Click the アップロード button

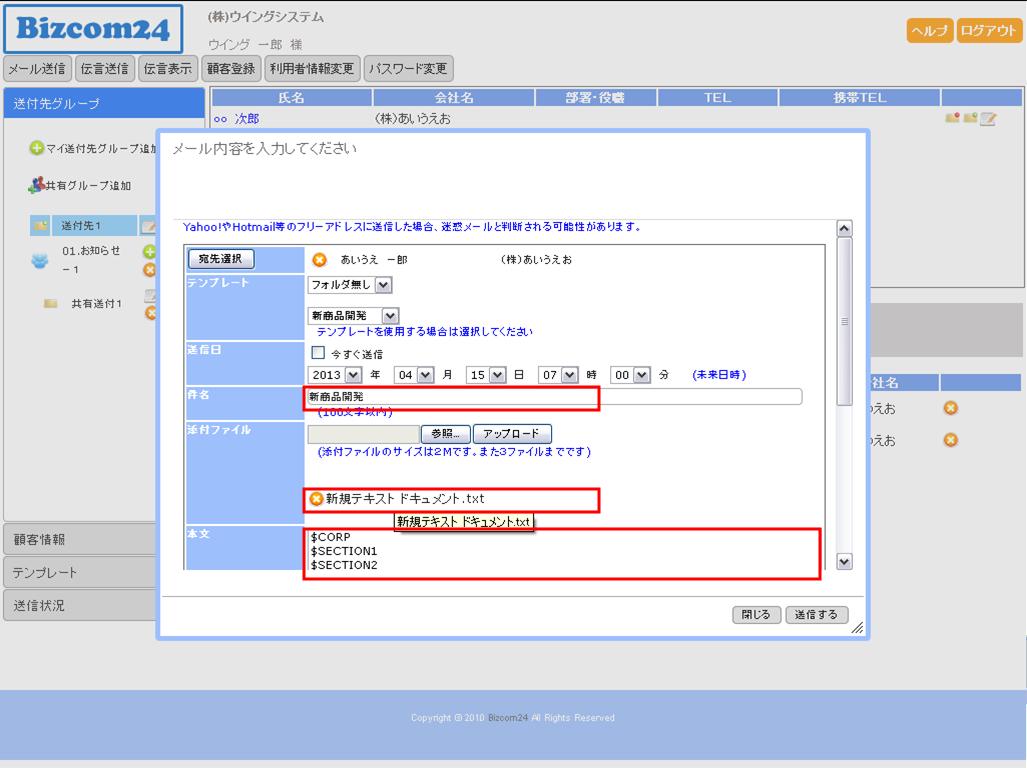coord(512,434)
